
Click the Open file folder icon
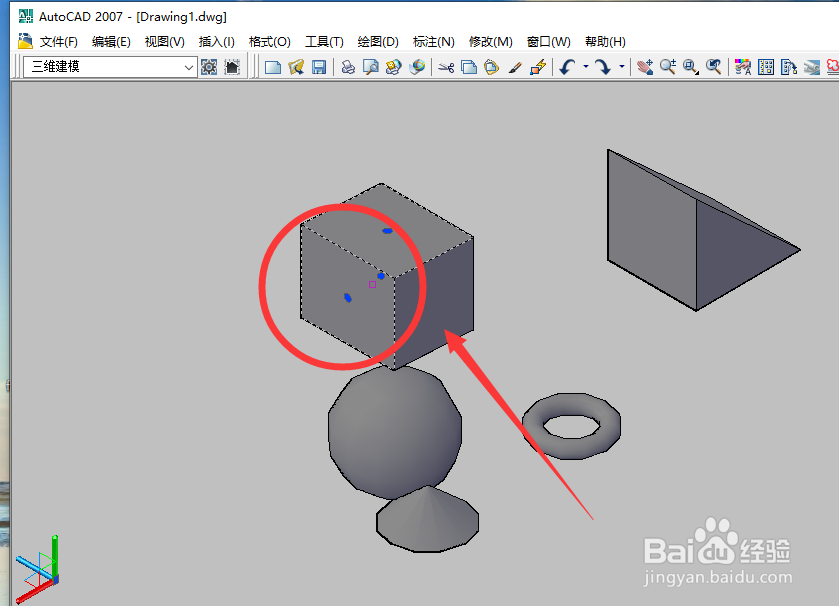tap(296, 67)
